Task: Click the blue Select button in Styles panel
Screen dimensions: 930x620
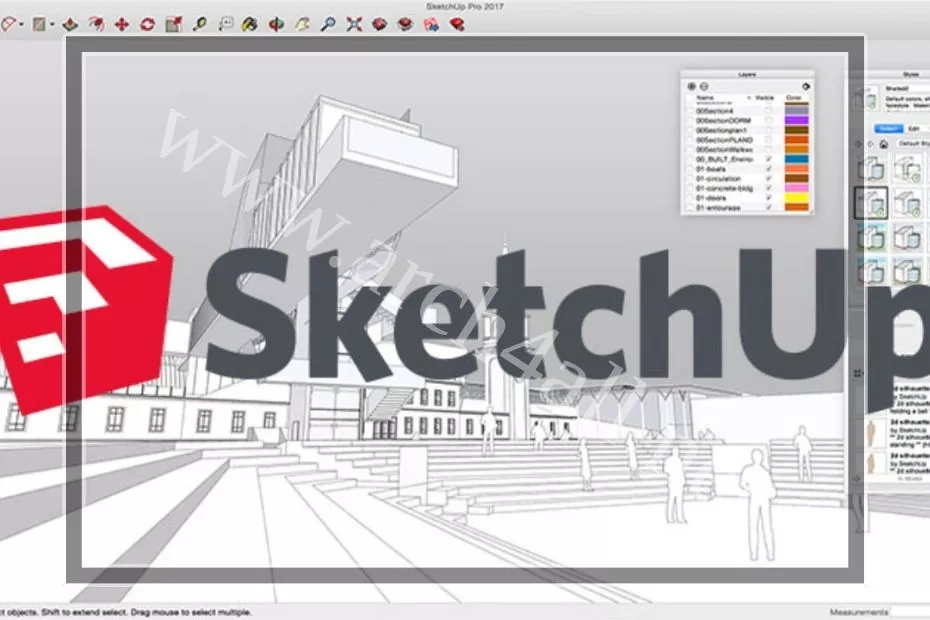Action: (889, 128)
